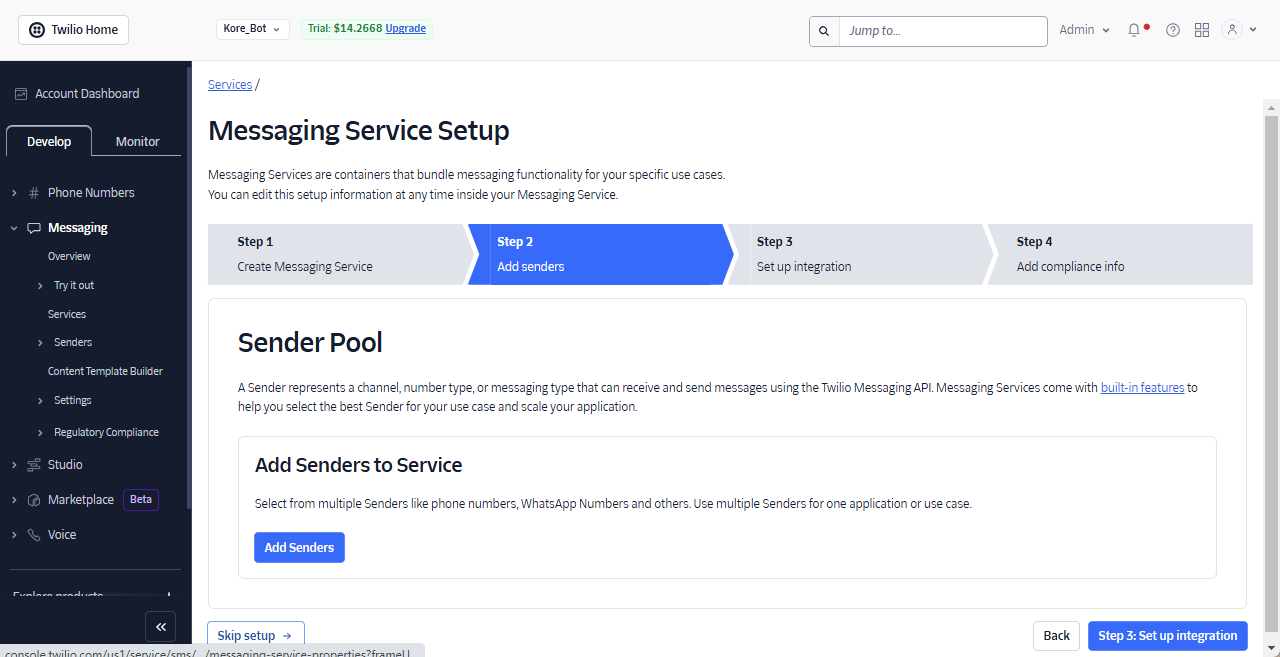Viewport: 1280px width, 657px height.
Task: Open the built-in features link
Action: click(x=1142, y=388)
